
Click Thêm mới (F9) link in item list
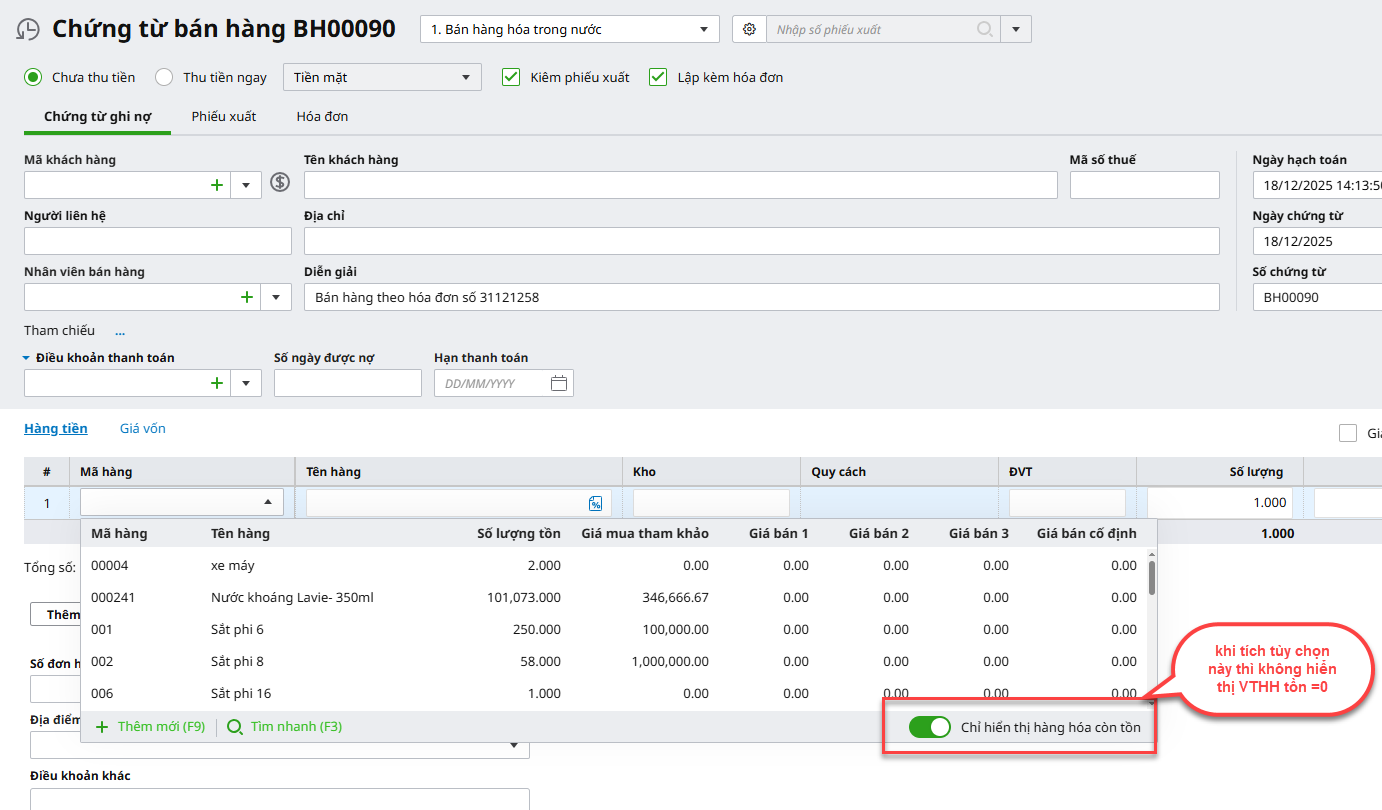coord(150,727)
